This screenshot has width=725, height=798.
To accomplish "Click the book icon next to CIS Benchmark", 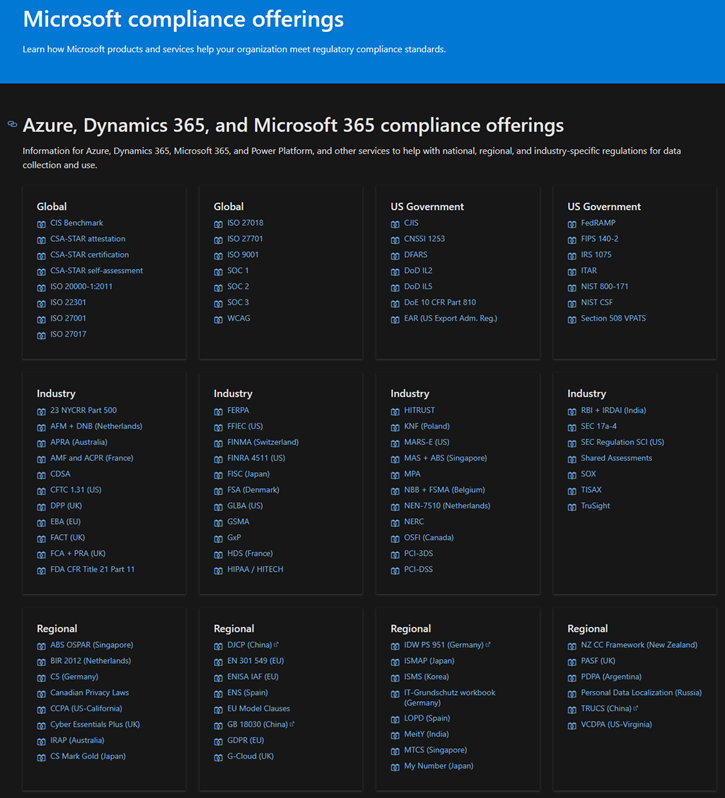I will click(41, 224).
